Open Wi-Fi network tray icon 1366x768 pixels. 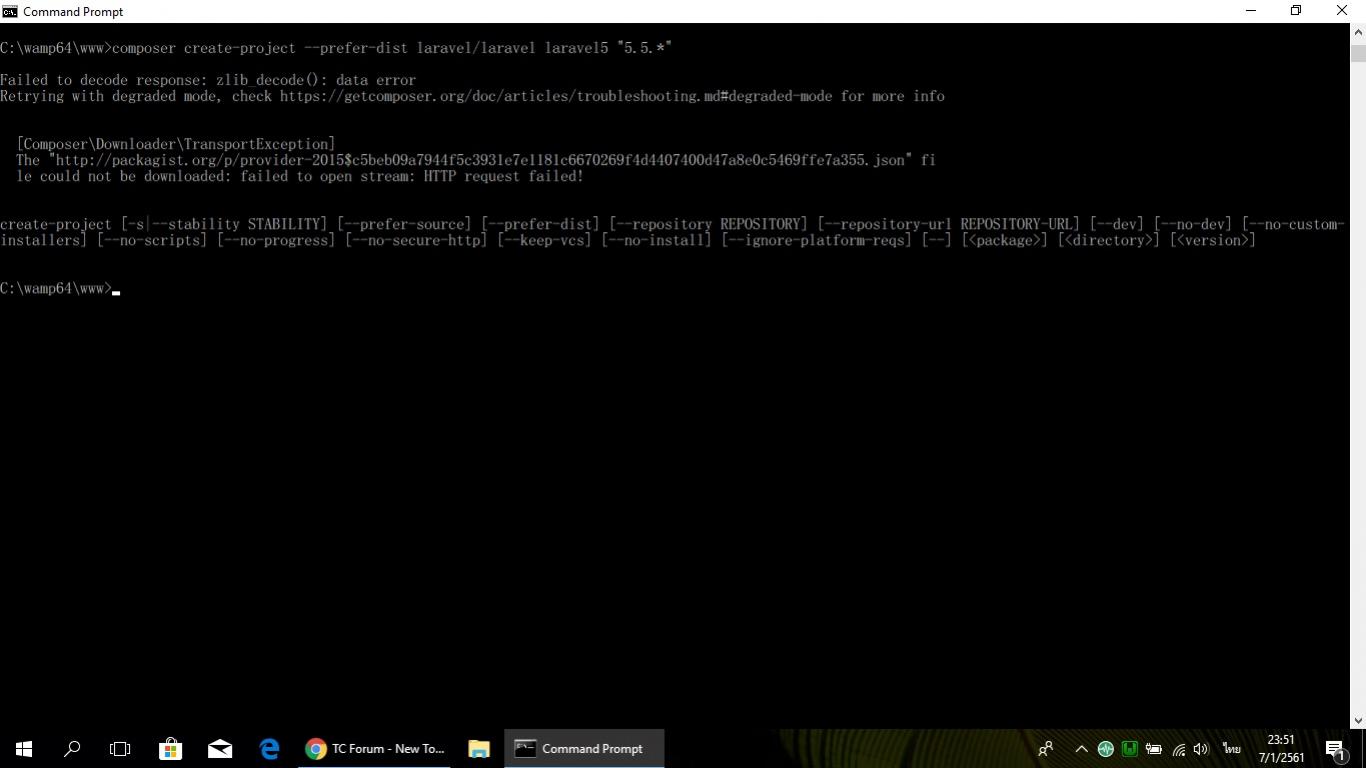click(x=1178, y=748)
